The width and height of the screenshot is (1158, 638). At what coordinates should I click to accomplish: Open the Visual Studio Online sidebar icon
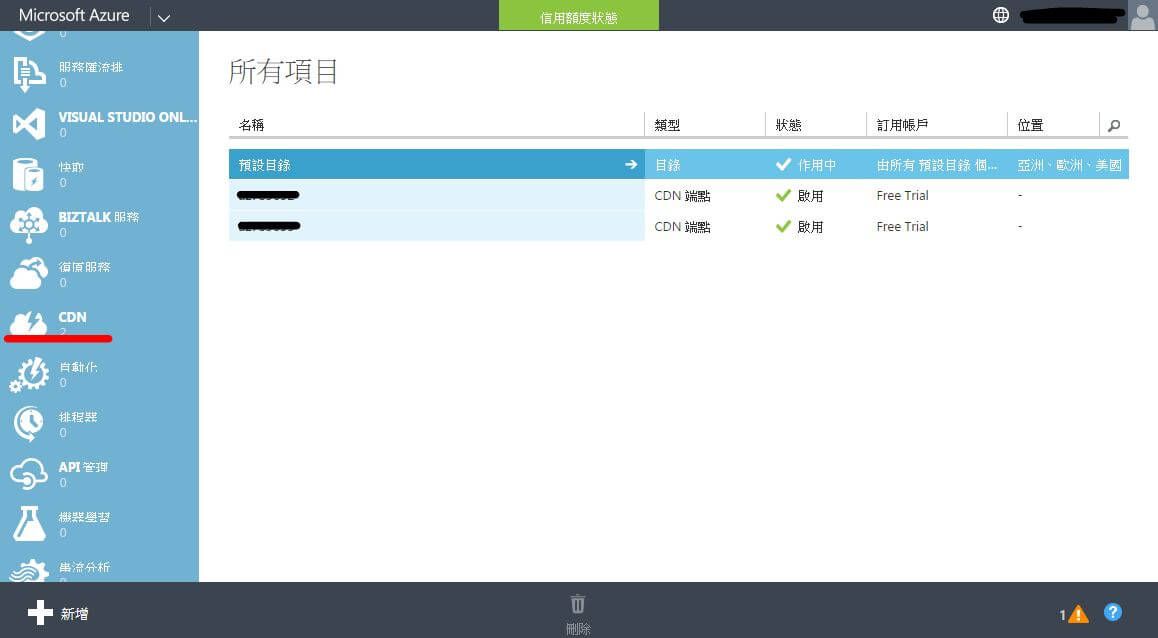(x=30, y=124)
